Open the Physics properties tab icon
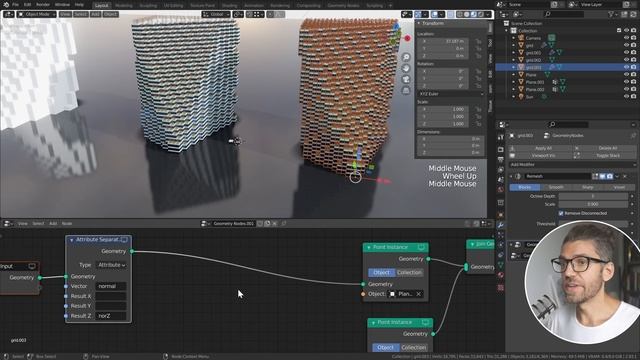This screenshot has height=360, width=640. [501, 245]
